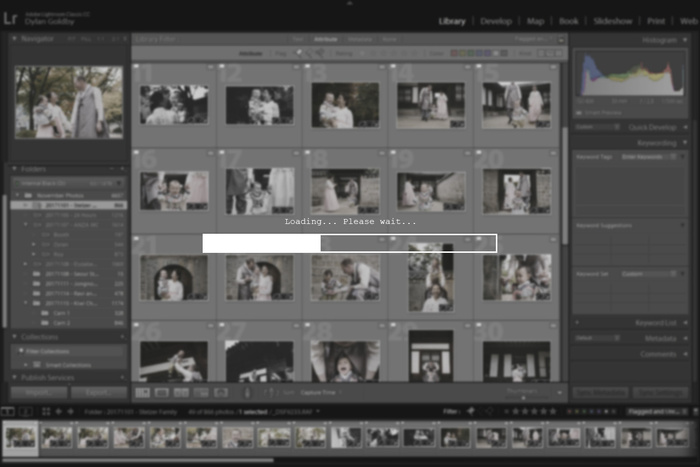Switch to the Develop module
700x467 pixels.
496,20
